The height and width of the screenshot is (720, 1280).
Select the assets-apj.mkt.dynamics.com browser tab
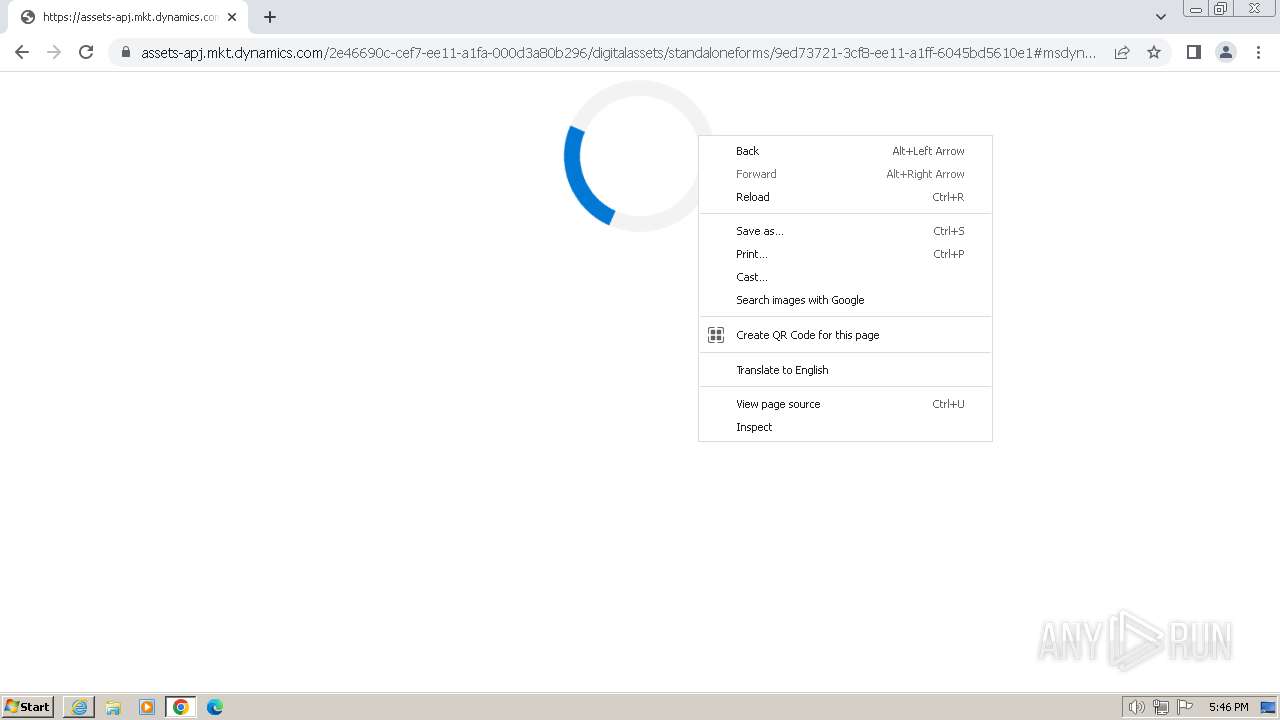point(130,17)
